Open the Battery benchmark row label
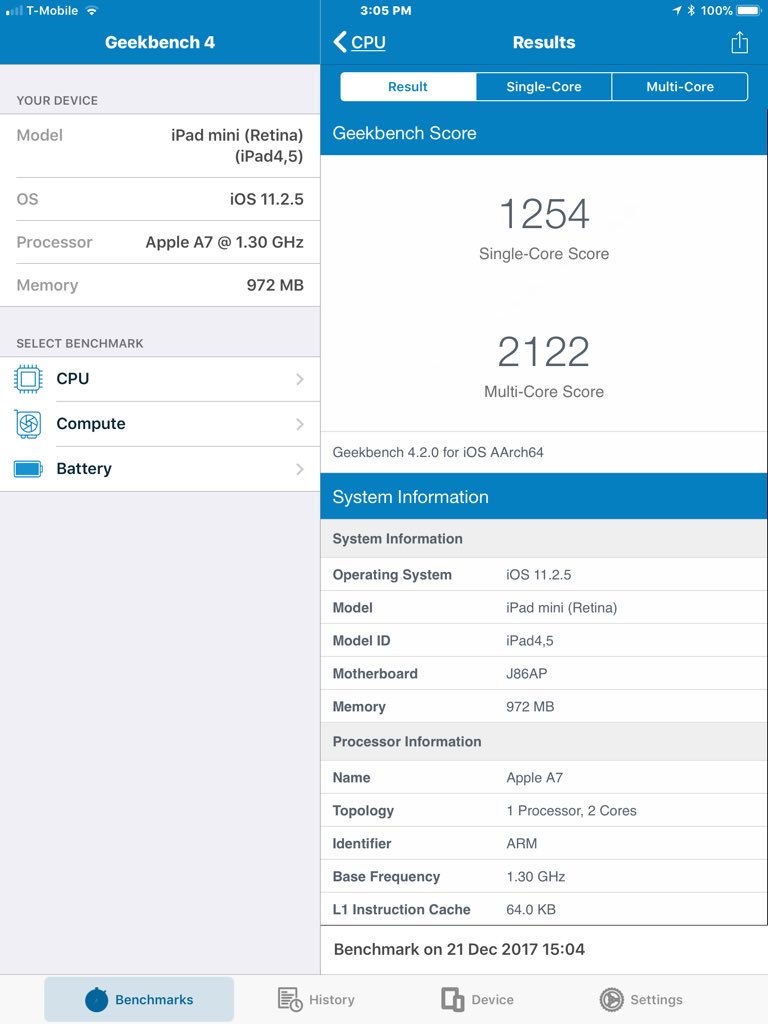 pos(84,469)
